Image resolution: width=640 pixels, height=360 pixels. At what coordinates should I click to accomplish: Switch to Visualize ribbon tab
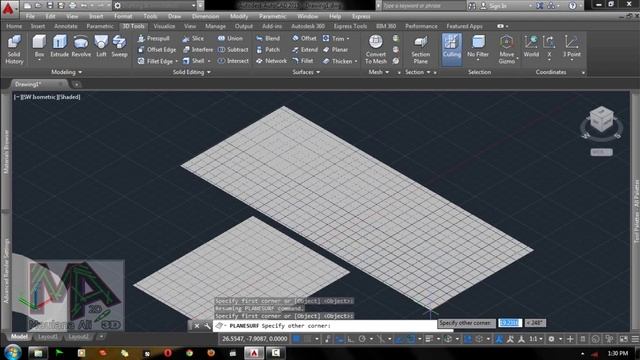pos(164,26)
